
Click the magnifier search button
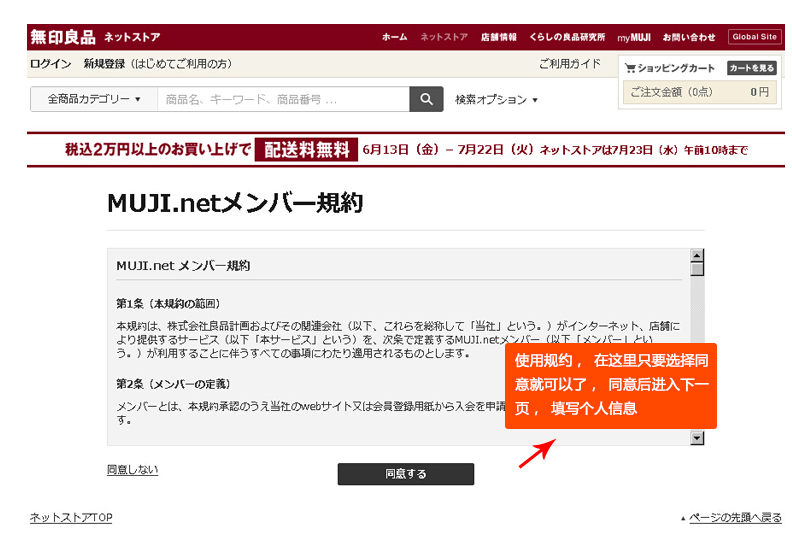pos(426,99)
